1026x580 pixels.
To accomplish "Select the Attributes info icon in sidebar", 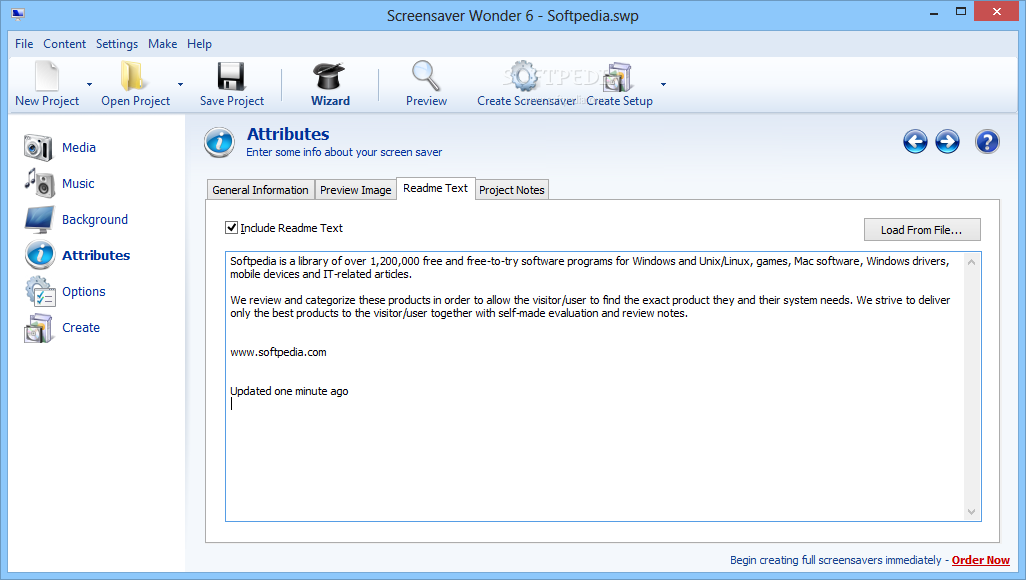I will (x=40, y=255).
